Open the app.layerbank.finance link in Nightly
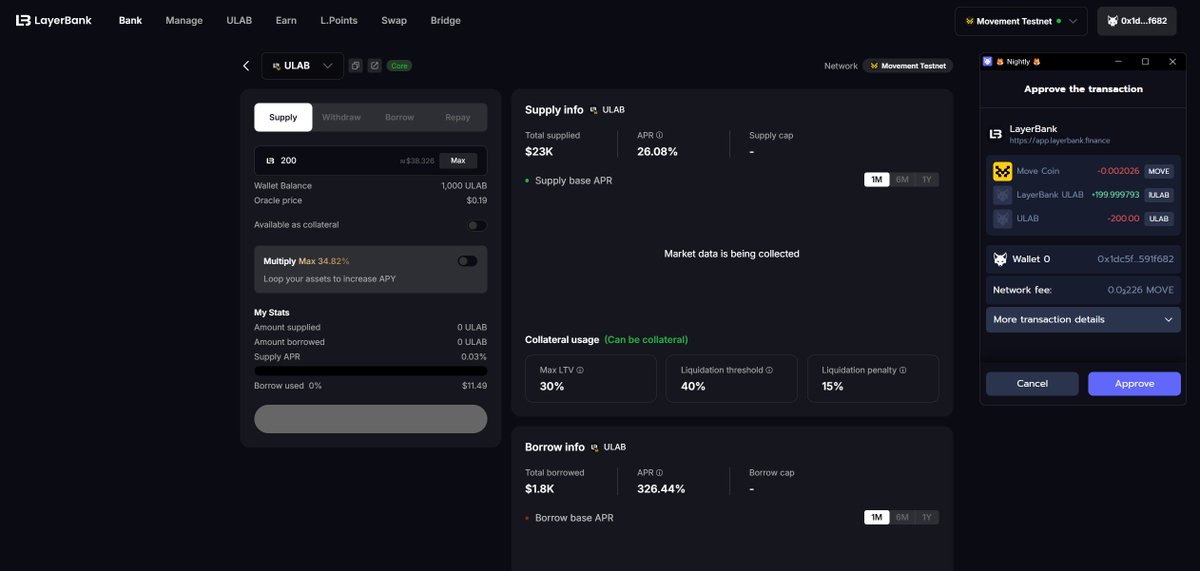This screenshot has height=571, width=1200. (1059, 141)
